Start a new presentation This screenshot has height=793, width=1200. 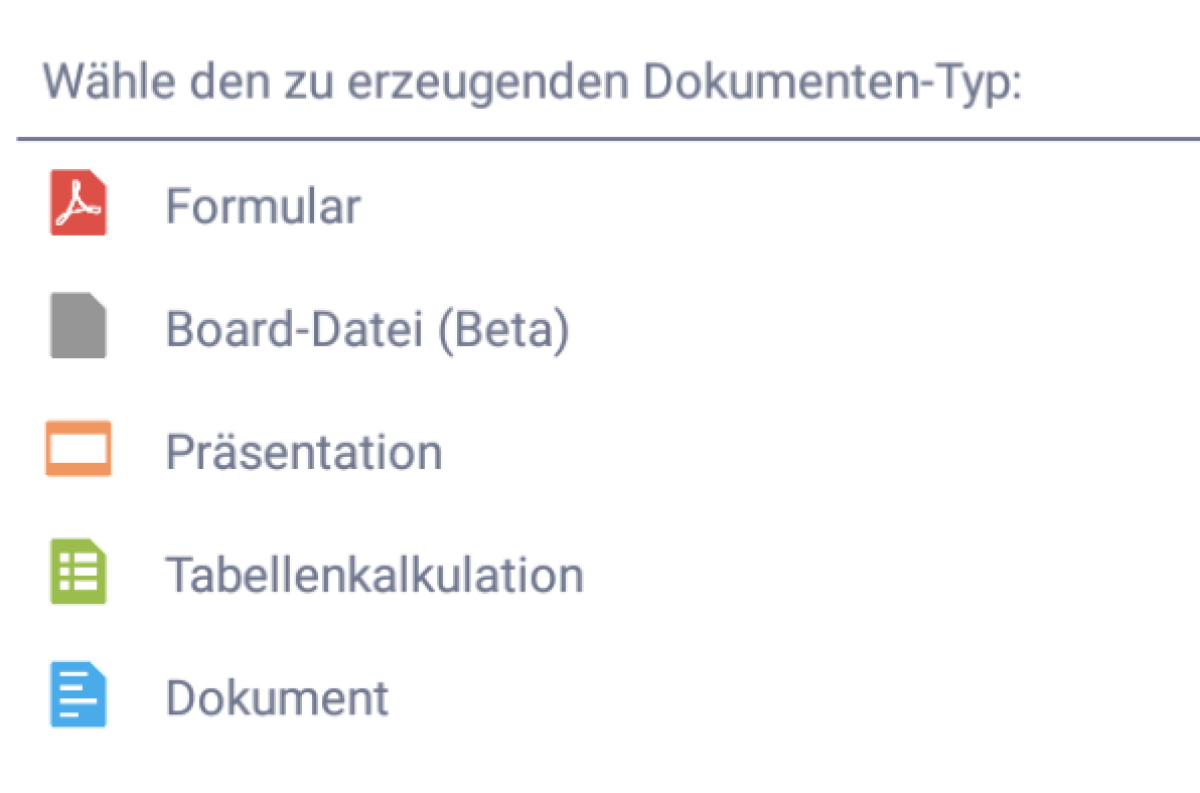pos(304,452)
